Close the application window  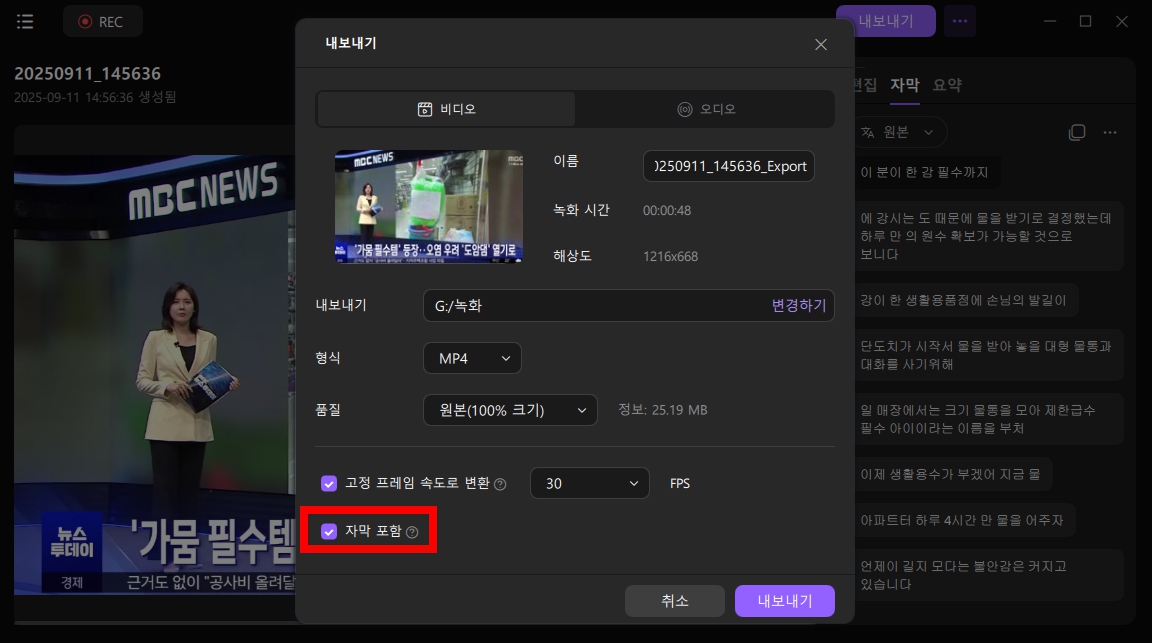pyautogui.click(x=1121, y=21)
